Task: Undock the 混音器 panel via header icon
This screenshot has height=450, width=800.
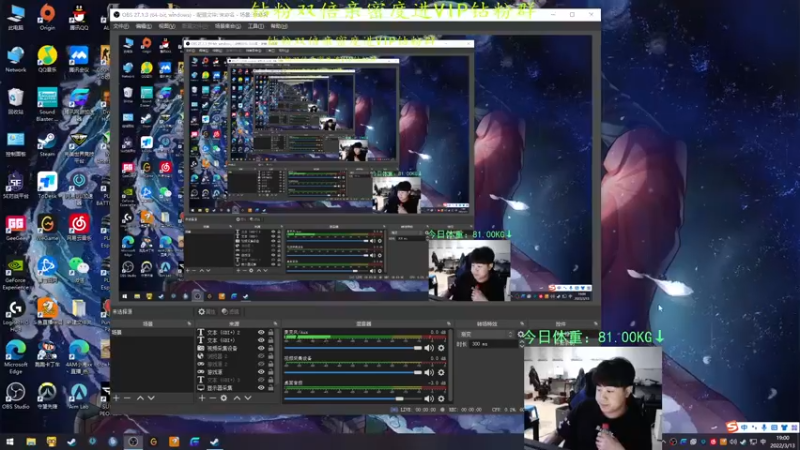Action: point(449,324)
